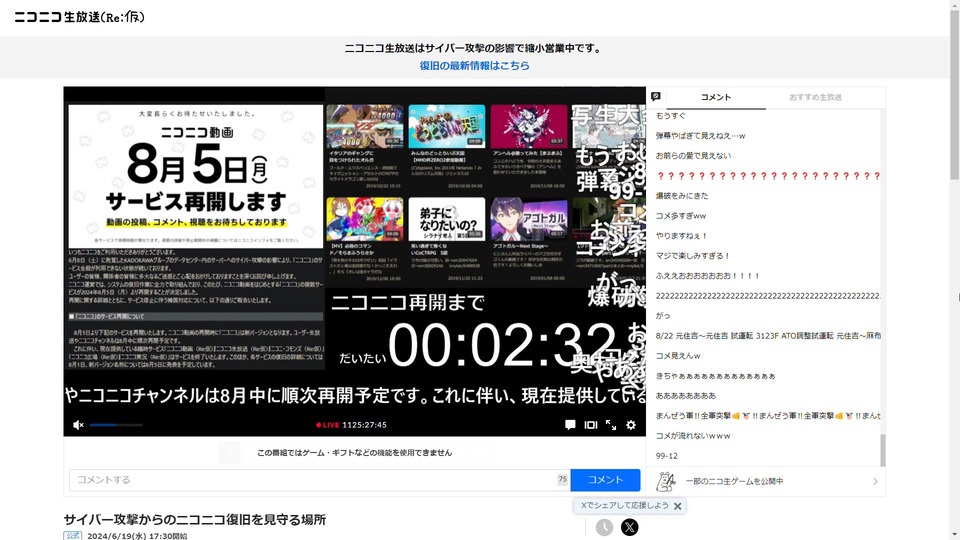960x540 pixels.
Task: Switch to the おすすめ生放送 tab
Action: point(815,97)
